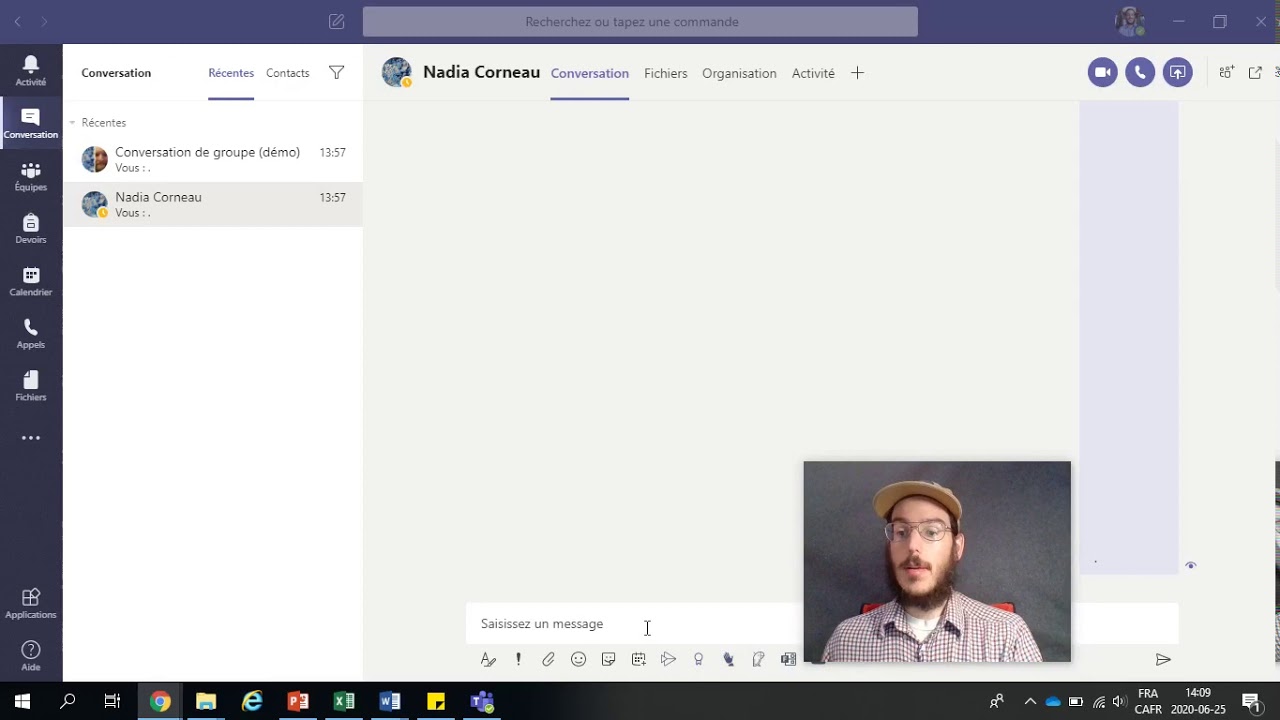The width and height of the screenshot is (1280, 720).
Task: Open the Calendrier view
Action: [31, 282]
